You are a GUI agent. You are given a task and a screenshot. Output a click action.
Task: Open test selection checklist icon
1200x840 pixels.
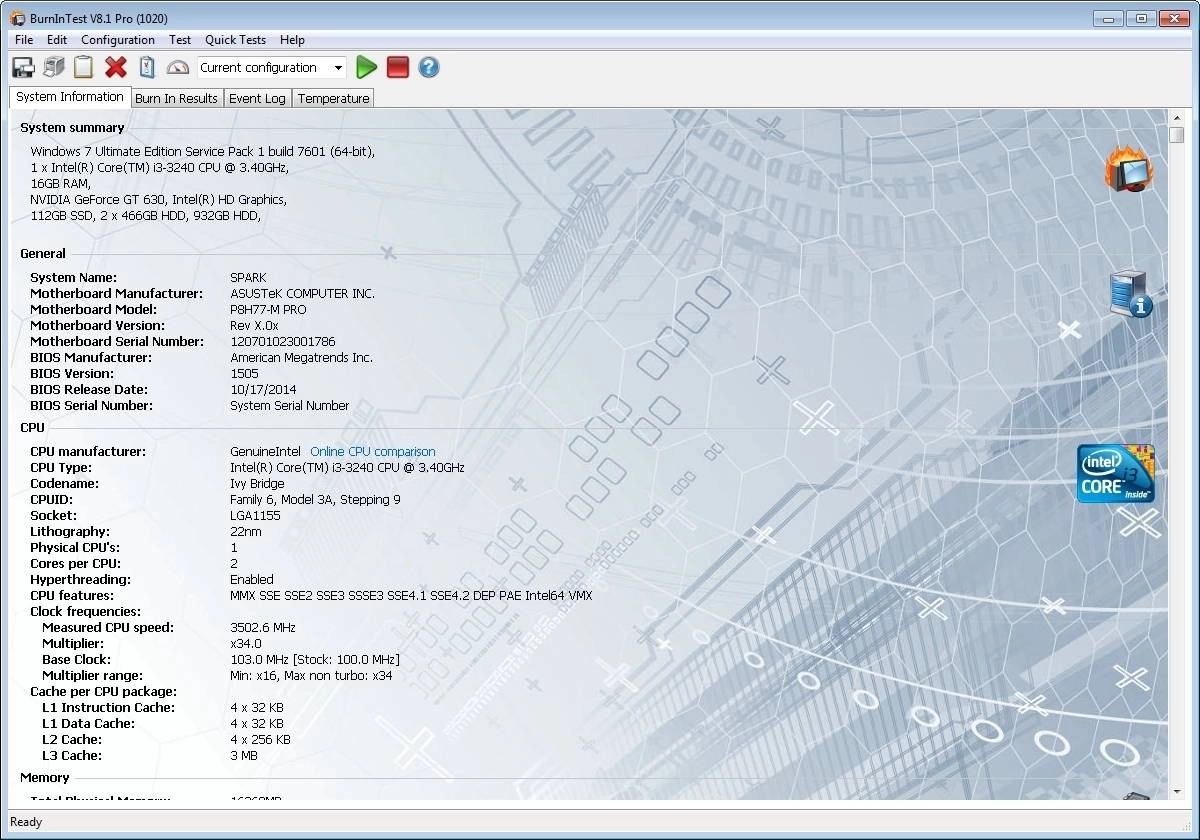click(147, 67)
